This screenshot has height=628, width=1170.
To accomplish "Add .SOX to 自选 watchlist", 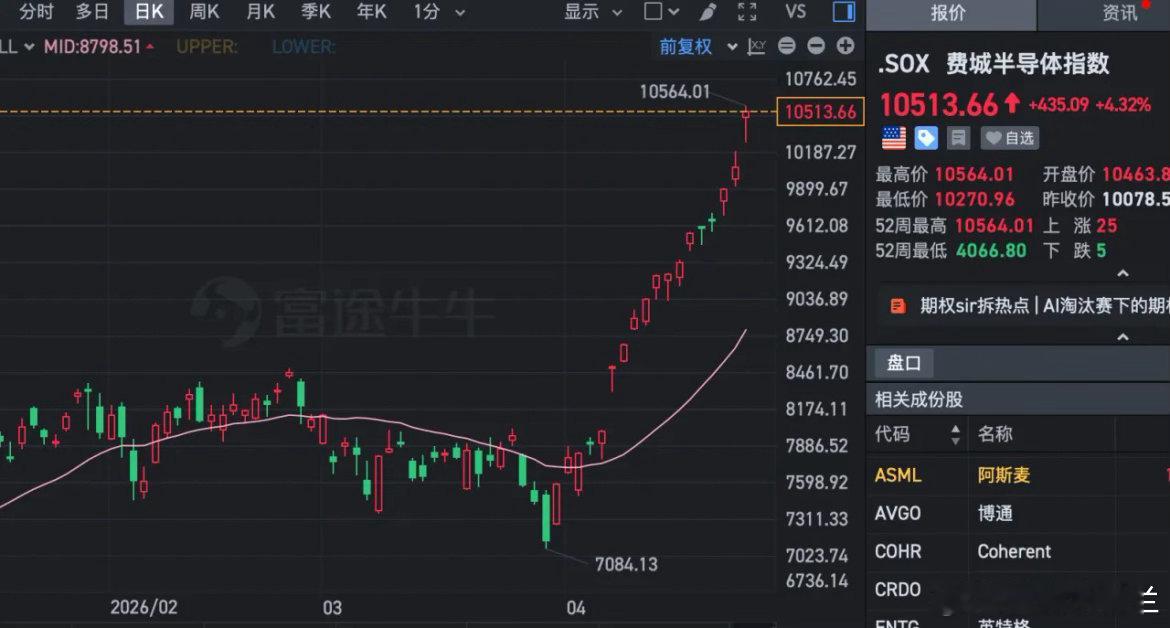I will (1010, 138).
